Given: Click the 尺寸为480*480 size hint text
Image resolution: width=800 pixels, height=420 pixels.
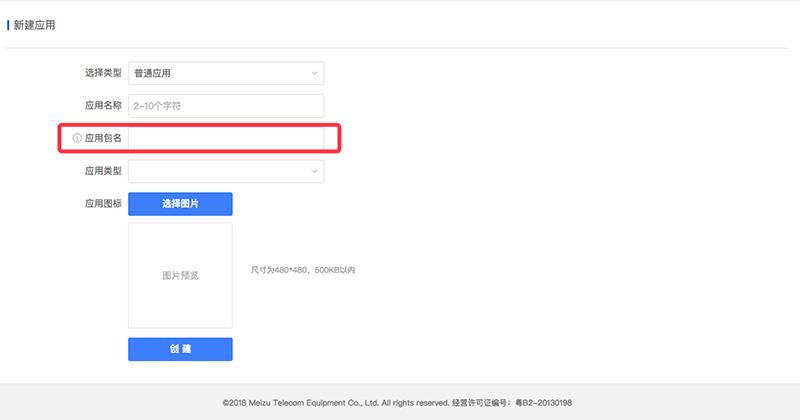Looking at the screenshot, I should (x=302, y=270).
